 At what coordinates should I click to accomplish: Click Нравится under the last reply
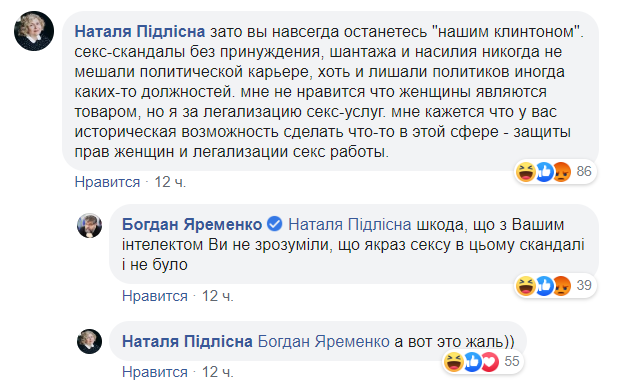coord(155,372)
